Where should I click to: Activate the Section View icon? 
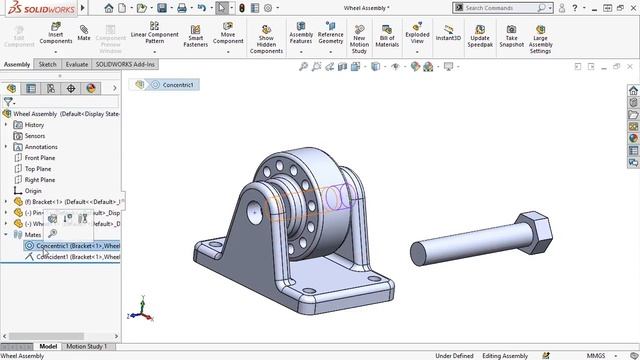coord(342,67)
